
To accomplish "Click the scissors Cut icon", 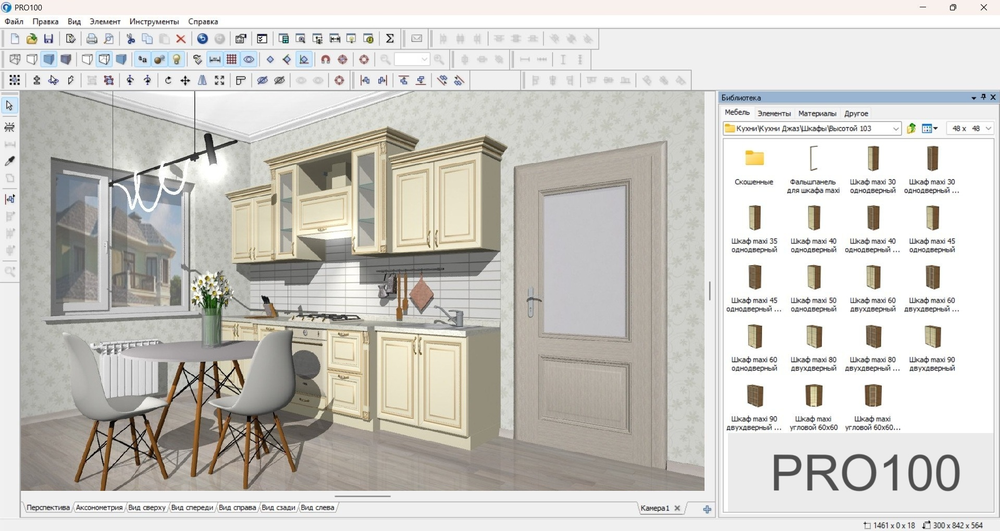I will coord(131,39).
